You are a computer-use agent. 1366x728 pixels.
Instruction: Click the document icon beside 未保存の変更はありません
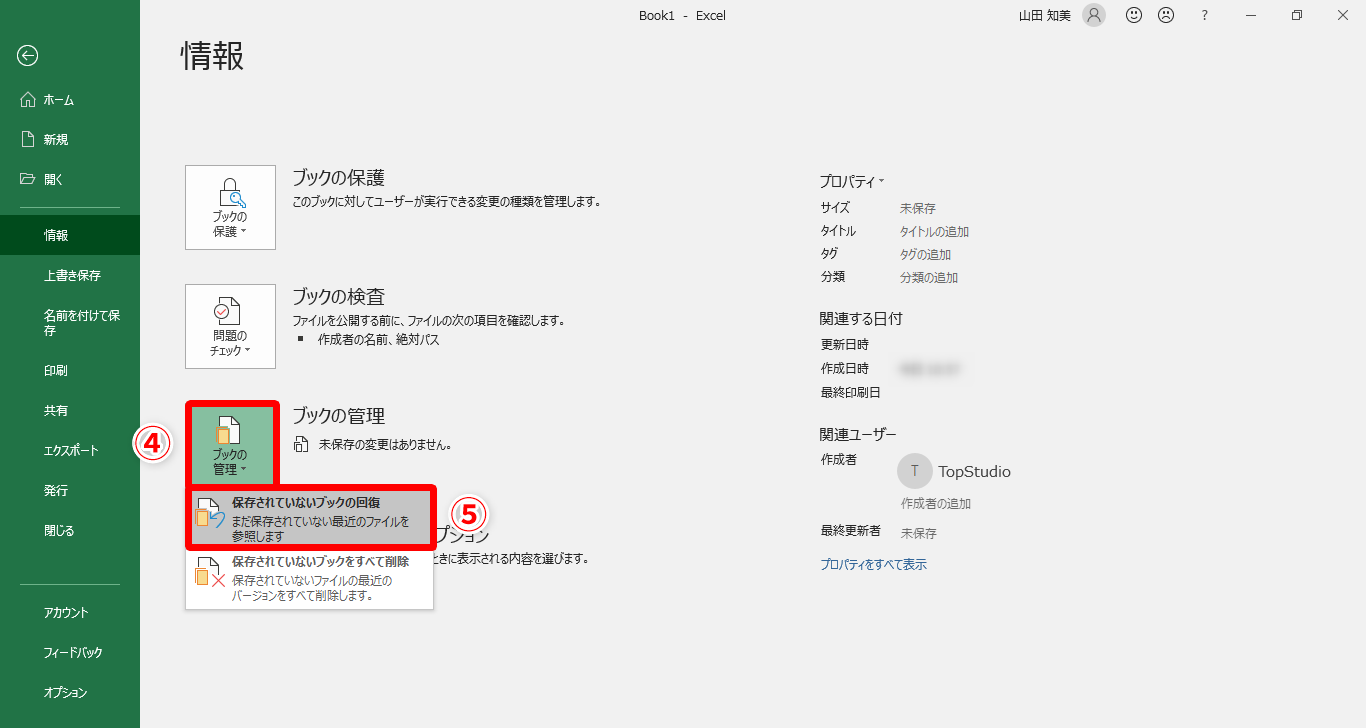point(301,444)
